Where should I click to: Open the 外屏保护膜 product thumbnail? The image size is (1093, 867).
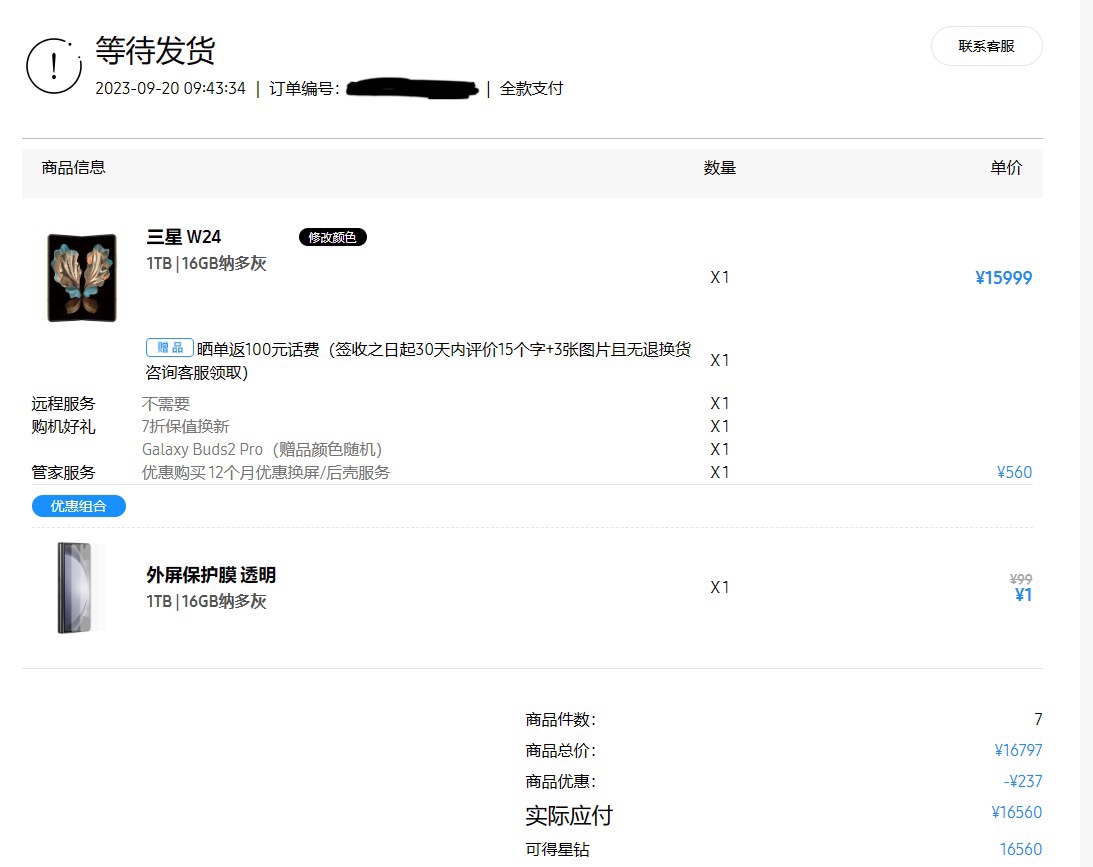click(x=81, y=588)
